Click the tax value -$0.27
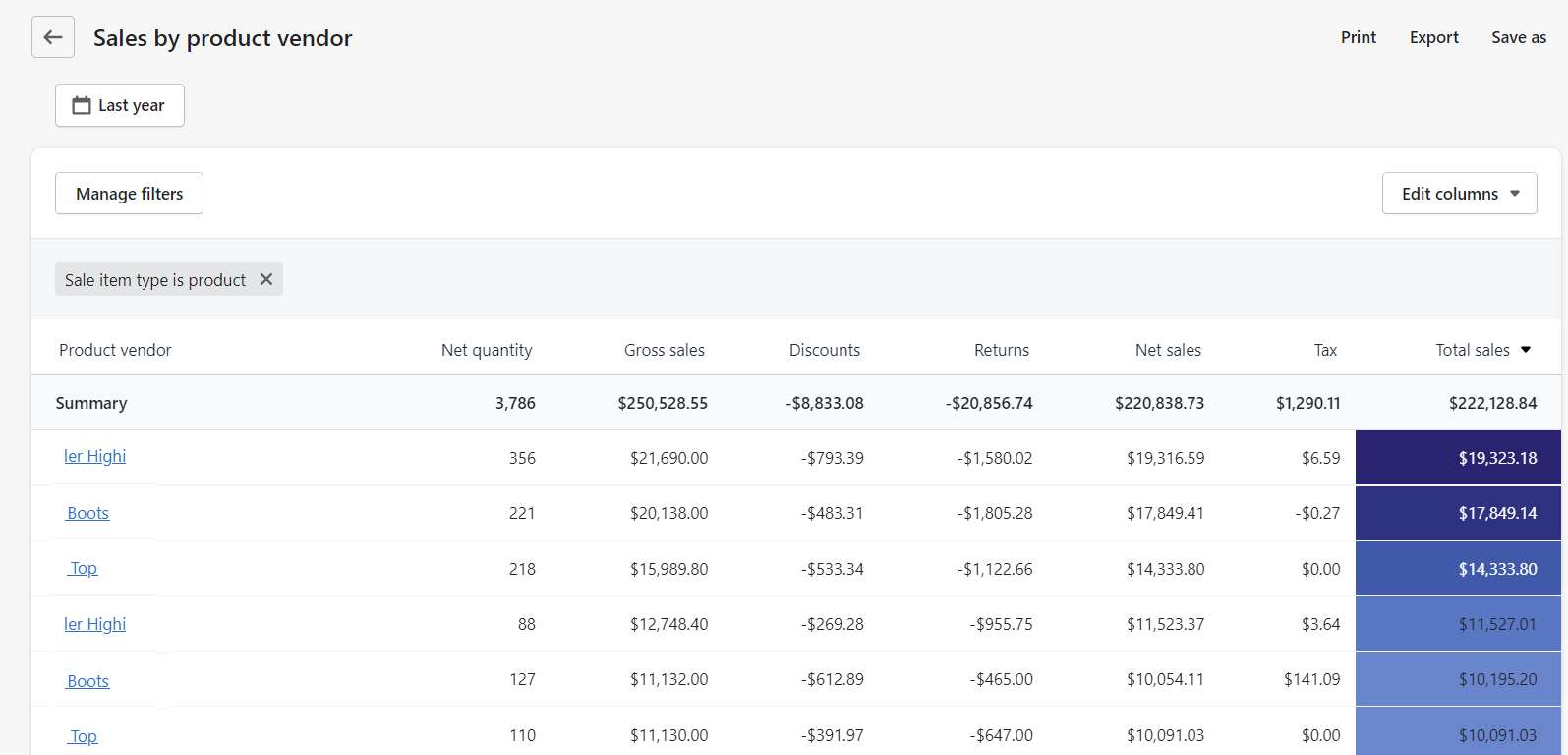This screenshot has height=755, width=1568. tap(1318, 513)
